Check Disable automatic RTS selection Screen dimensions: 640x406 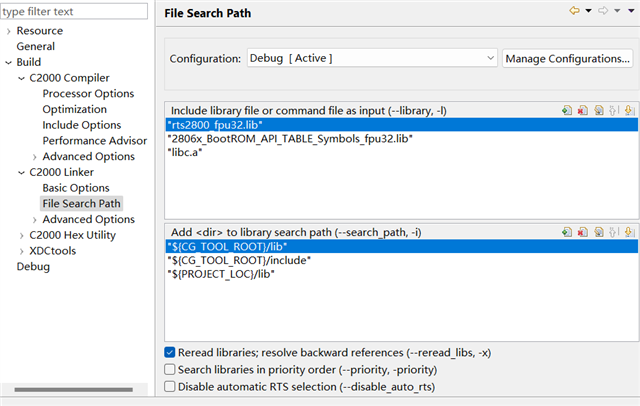point(170,386)
